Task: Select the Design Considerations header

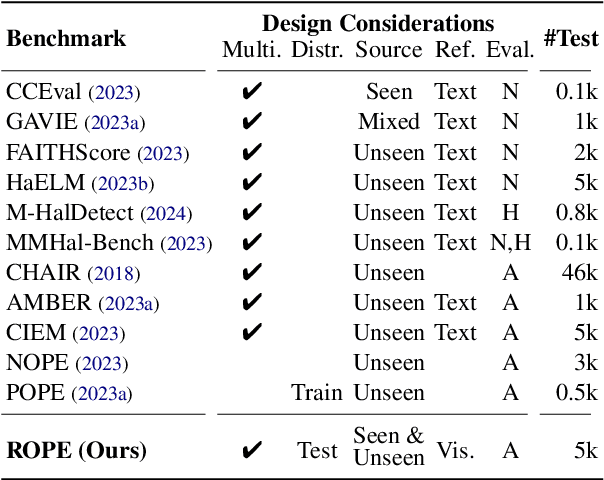Action: (x=377, y=23)
